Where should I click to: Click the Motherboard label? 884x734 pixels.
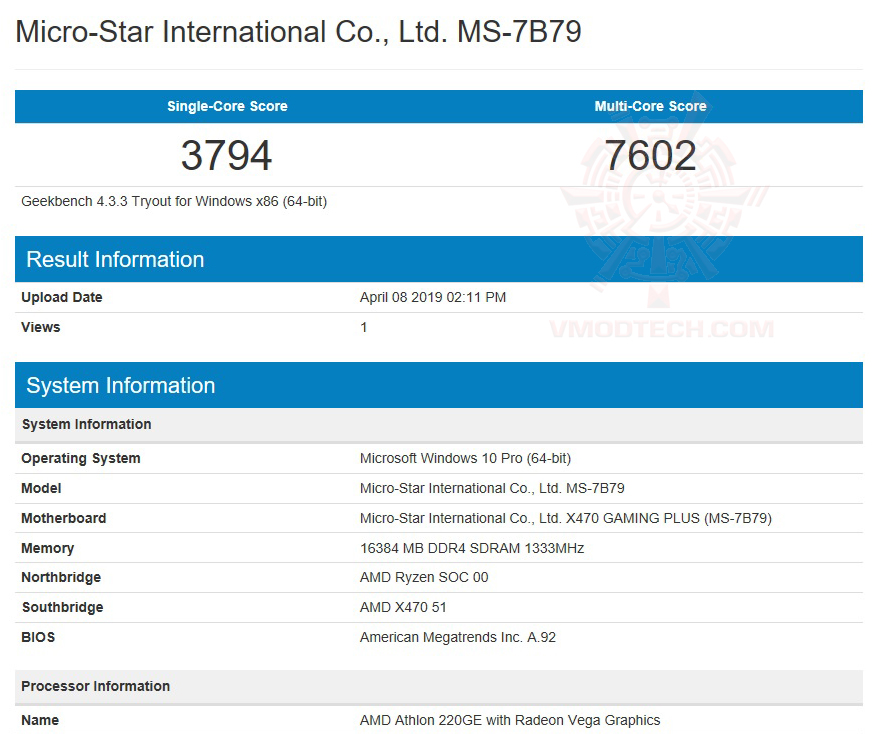pyautogui.click(x=64, y=518)
